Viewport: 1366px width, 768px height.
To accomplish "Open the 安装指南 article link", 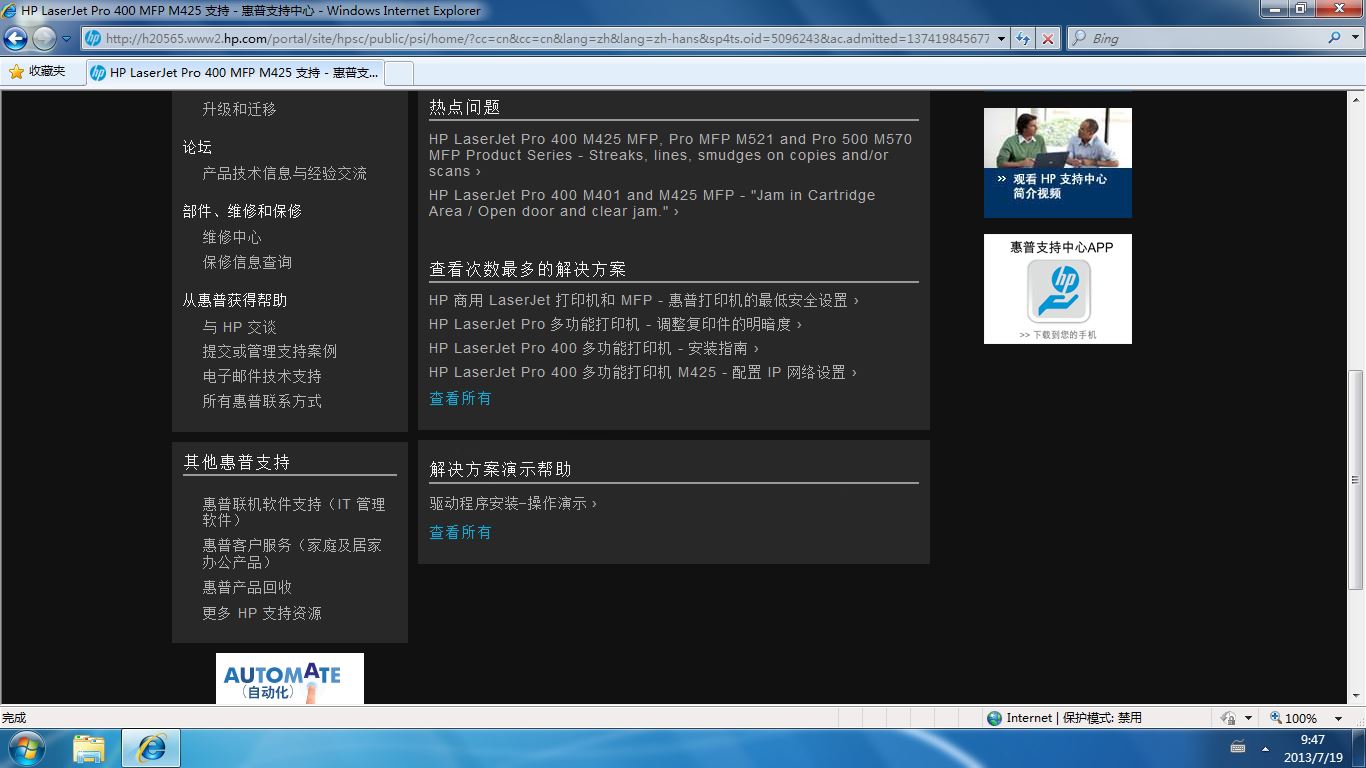I will [594, 348].
